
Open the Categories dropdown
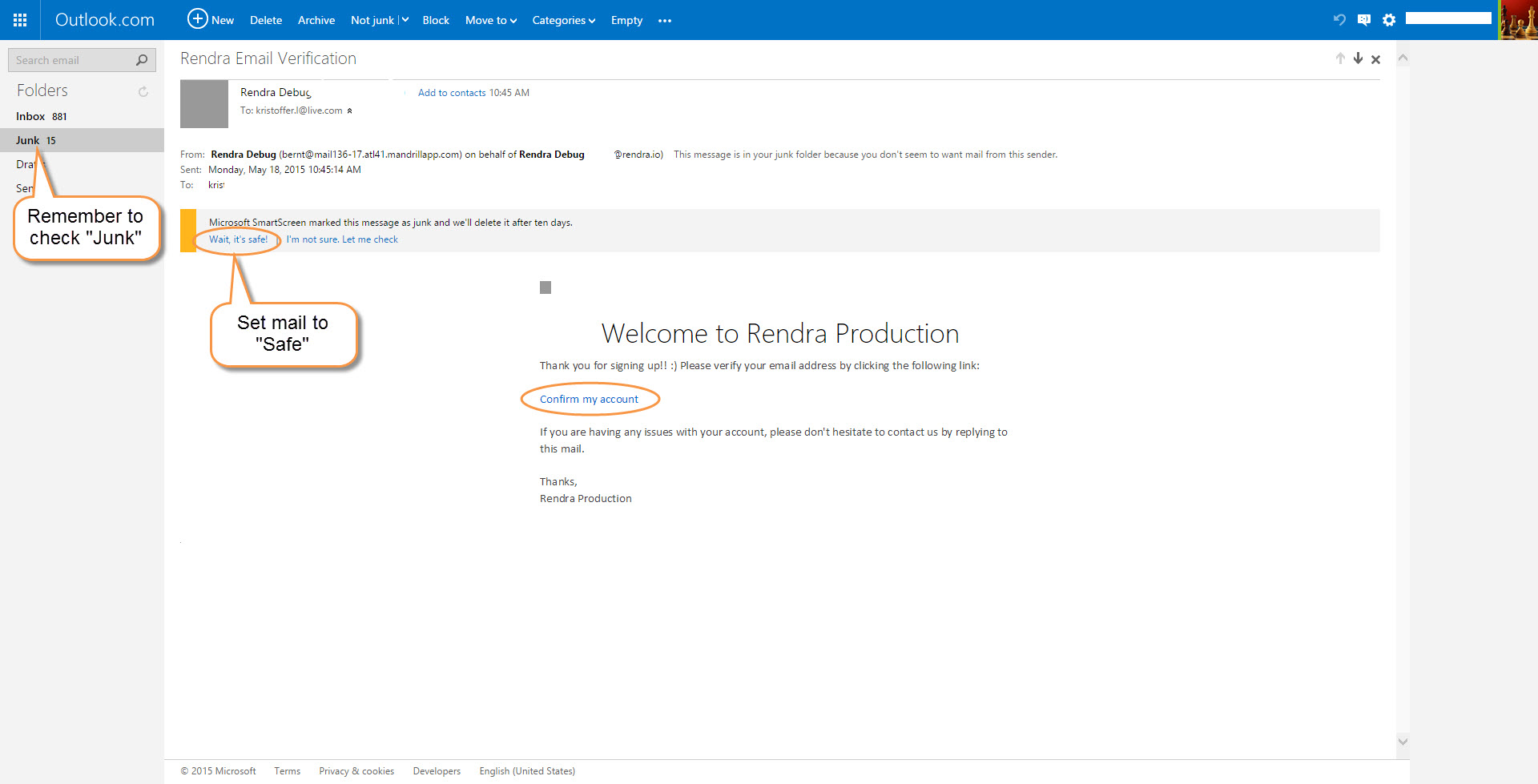[563, 20]
